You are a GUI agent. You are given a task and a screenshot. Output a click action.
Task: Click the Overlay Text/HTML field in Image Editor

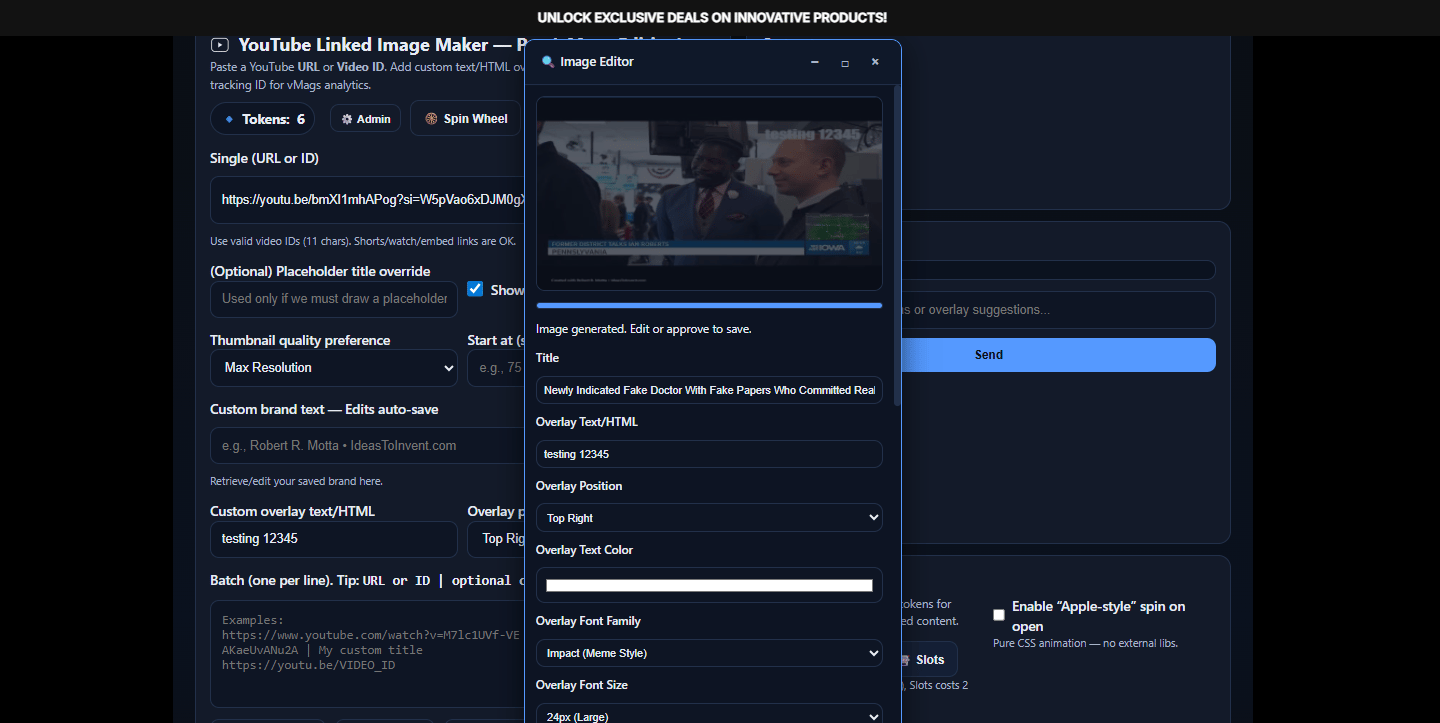click(709, 454)
